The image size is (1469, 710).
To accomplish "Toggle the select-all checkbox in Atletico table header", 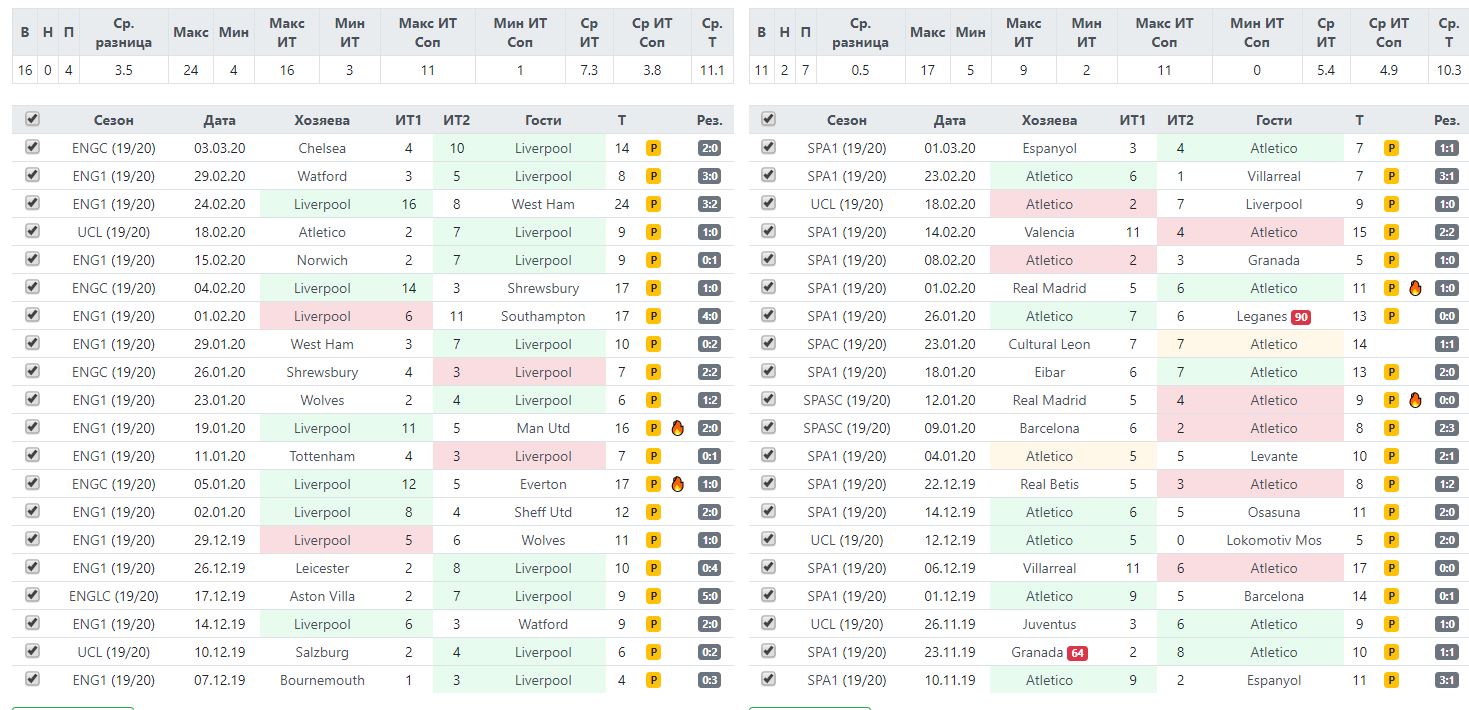I will [x=768, y=119].
